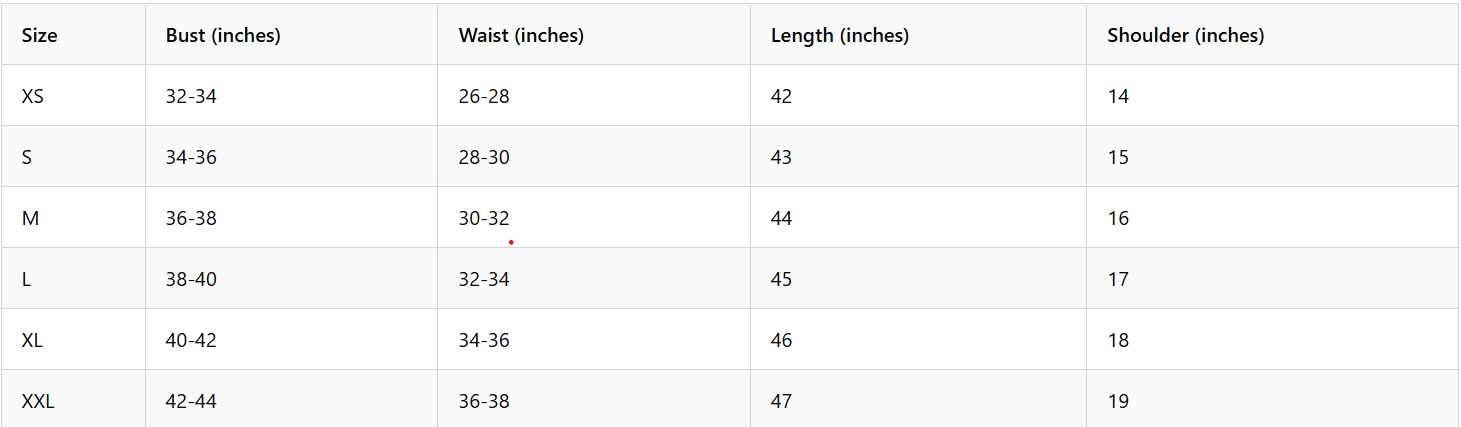
Task: Select the XXL size cell
Action: [x=38, y=402]
